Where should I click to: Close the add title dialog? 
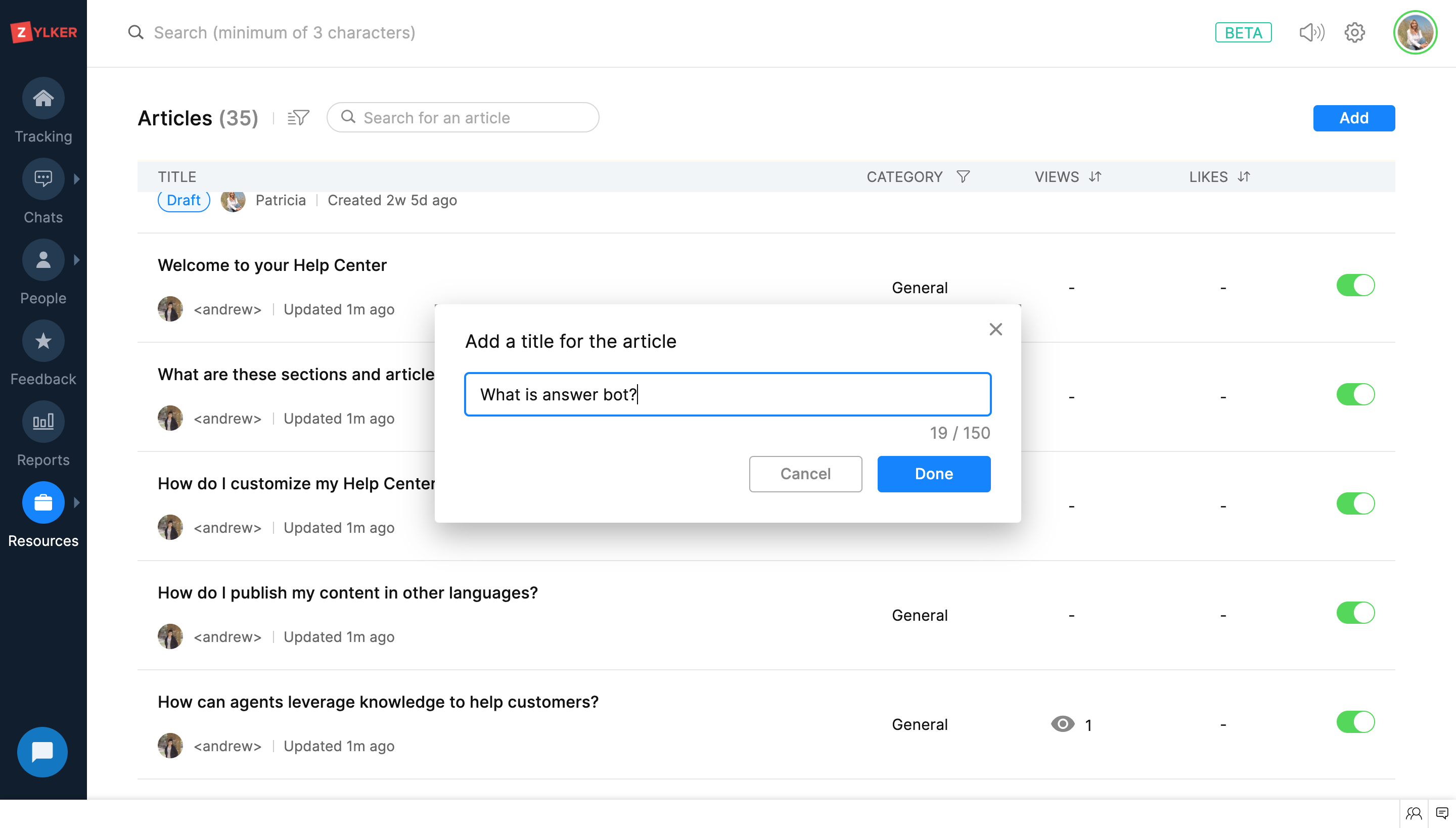point(995,329)
